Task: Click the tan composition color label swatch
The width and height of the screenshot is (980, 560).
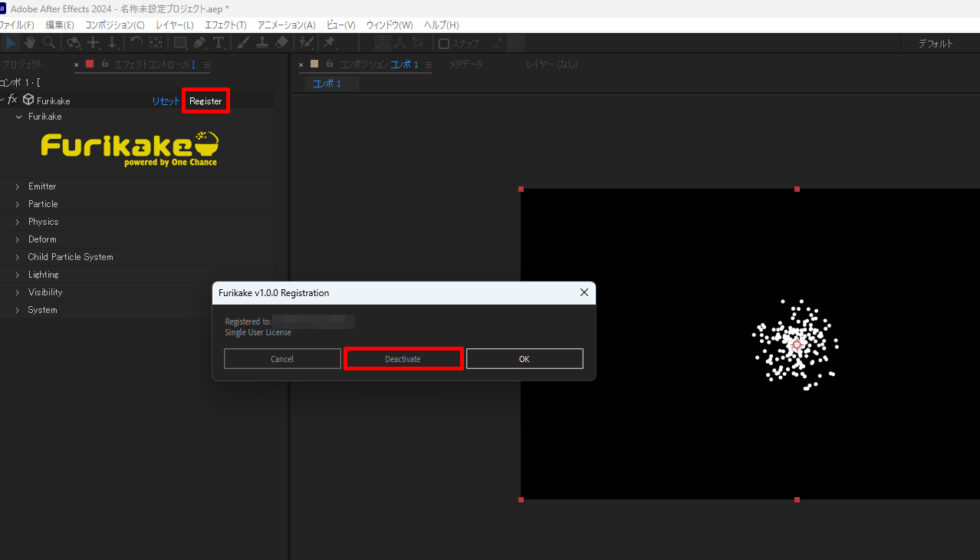Action: pos(314,64)
